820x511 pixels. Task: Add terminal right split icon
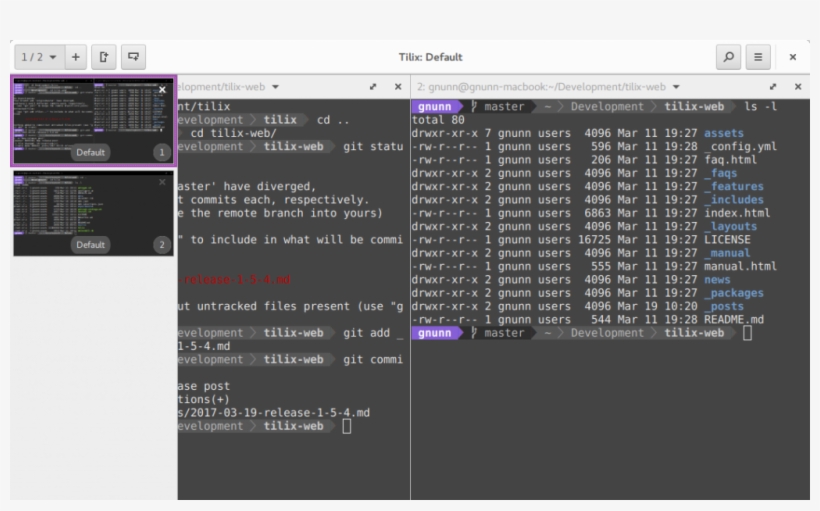pyautogui.click(x=104, y=57)
